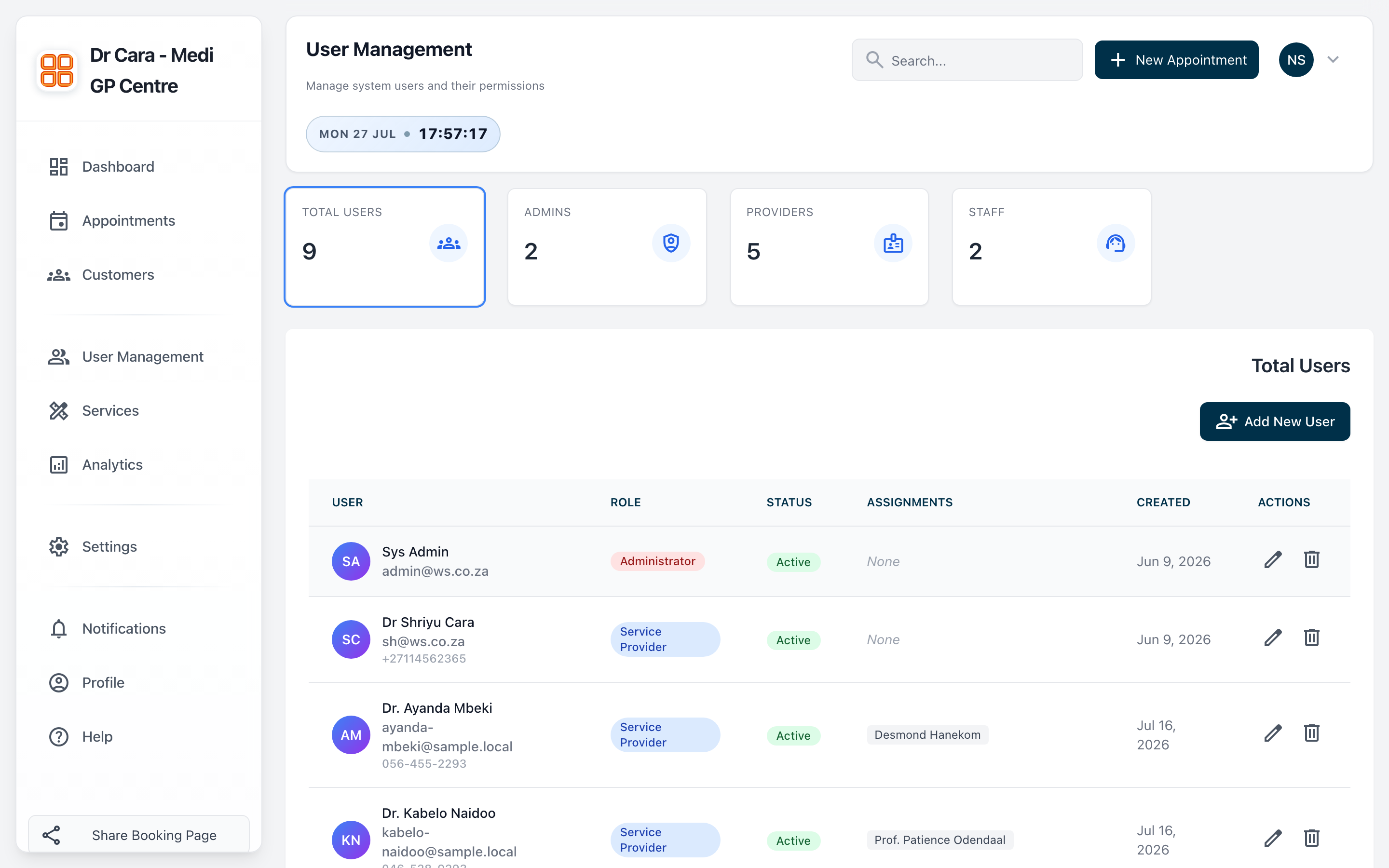
Task: Click the shield icon on the Admins card
Action: pos(670,244)
